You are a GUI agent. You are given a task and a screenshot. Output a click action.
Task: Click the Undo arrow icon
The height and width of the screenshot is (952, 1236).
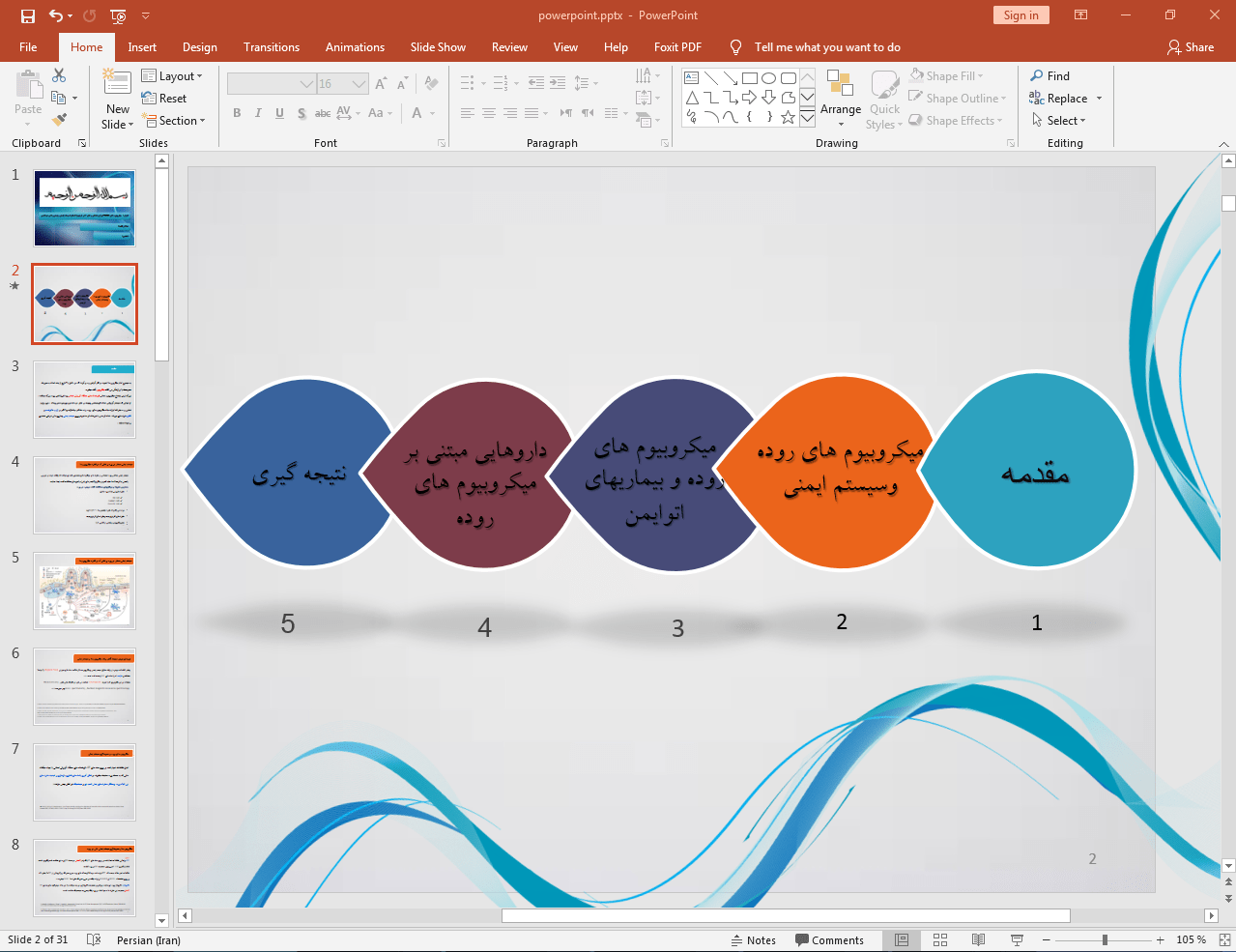tap(56, 15)
